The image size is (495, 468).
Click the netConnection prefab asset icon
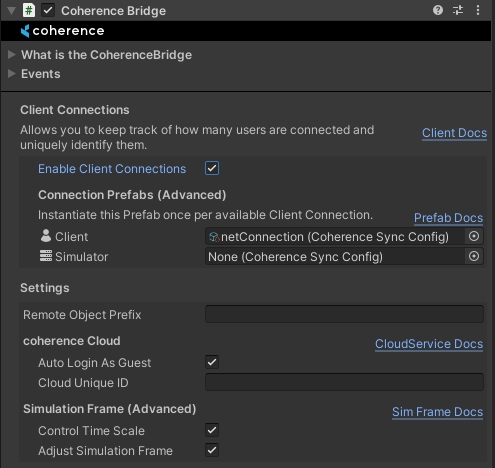pyautogui.click(x=214, y=237)
